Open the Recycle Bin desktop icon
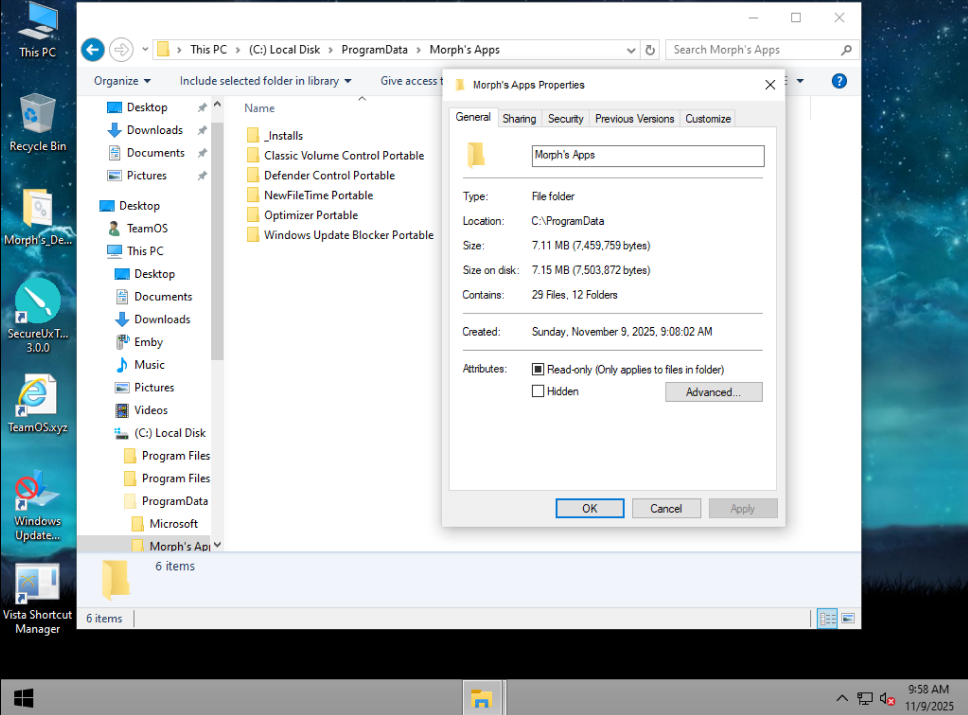Viewport: 968px width, 715px height. point(37,123)
